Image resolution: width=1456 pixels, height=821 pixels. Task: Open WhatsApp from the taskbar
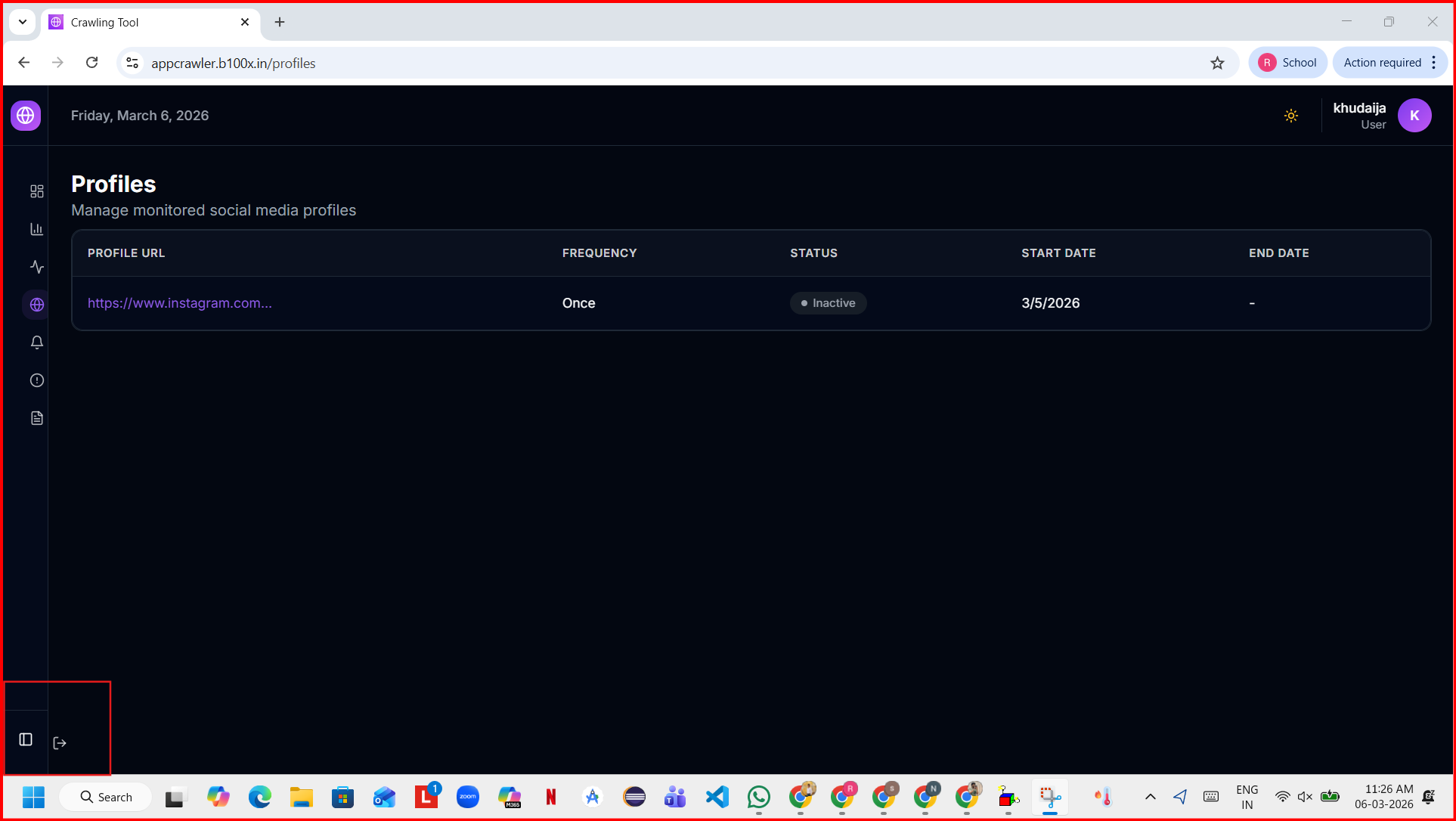[758, 797]
